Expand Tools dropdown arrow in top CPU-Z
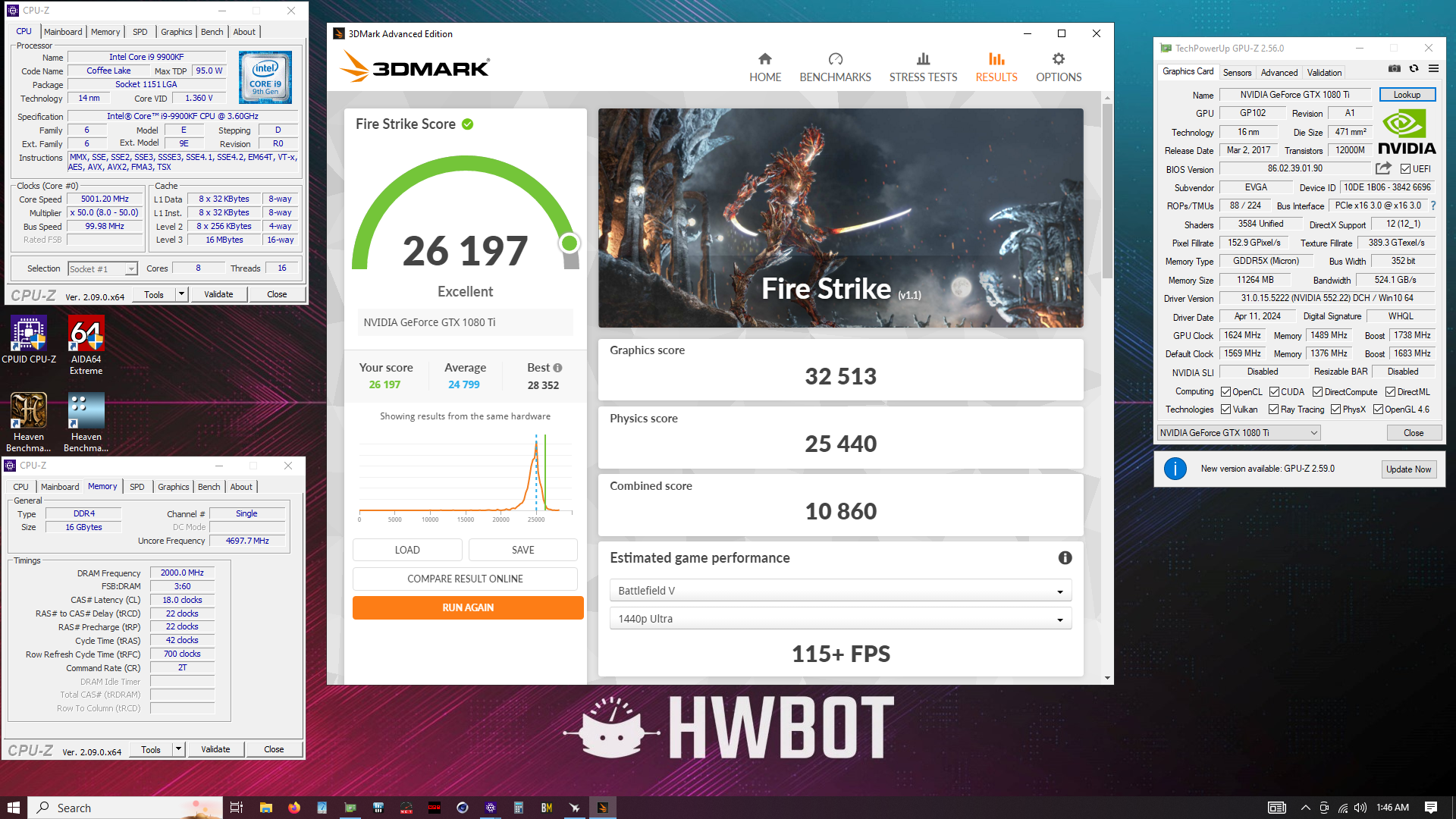This screenshot has width=1456, height=819. 181,294
